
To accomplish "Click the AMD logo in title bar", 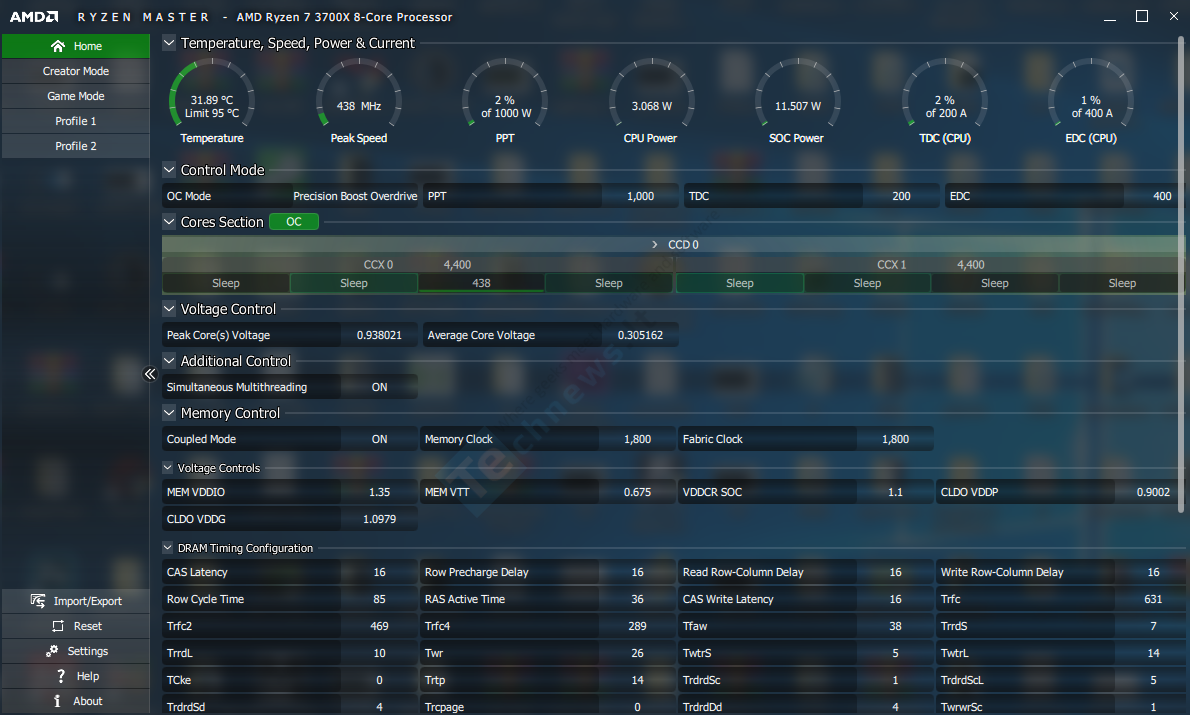I will point(34,17).
